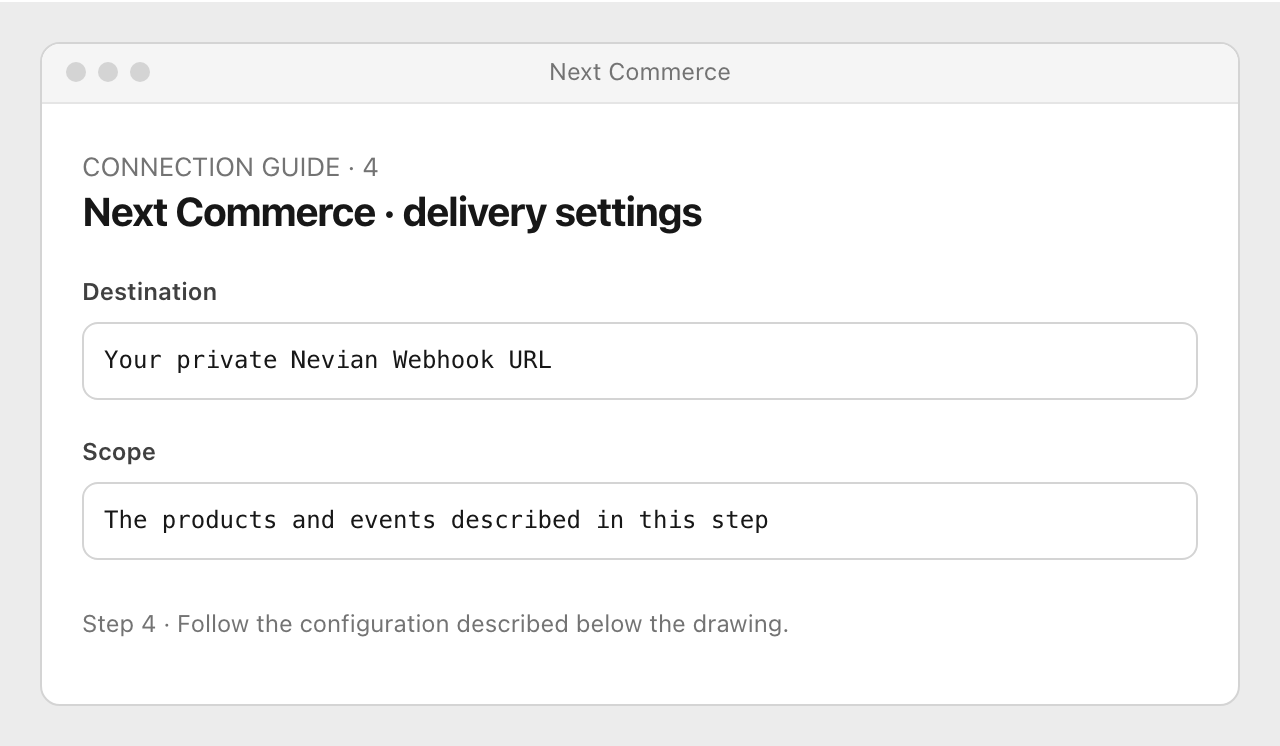Click the third zoom window dot

[x=140, y=72]
